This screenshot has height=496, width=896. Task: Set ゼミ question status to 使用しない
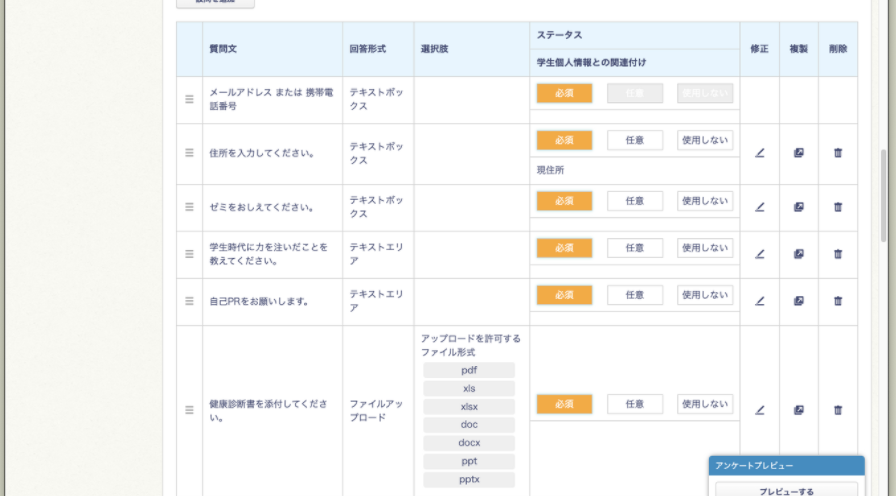click(x=704, y=201)
